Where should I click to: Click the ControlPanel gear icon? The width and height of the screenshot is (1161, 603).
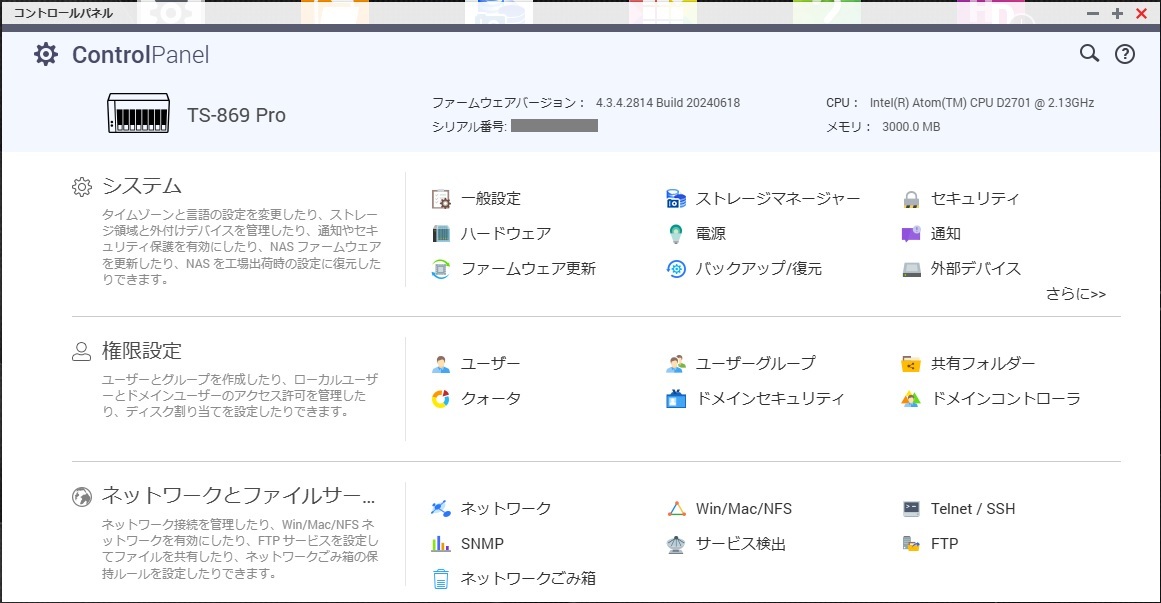(46, 54)
